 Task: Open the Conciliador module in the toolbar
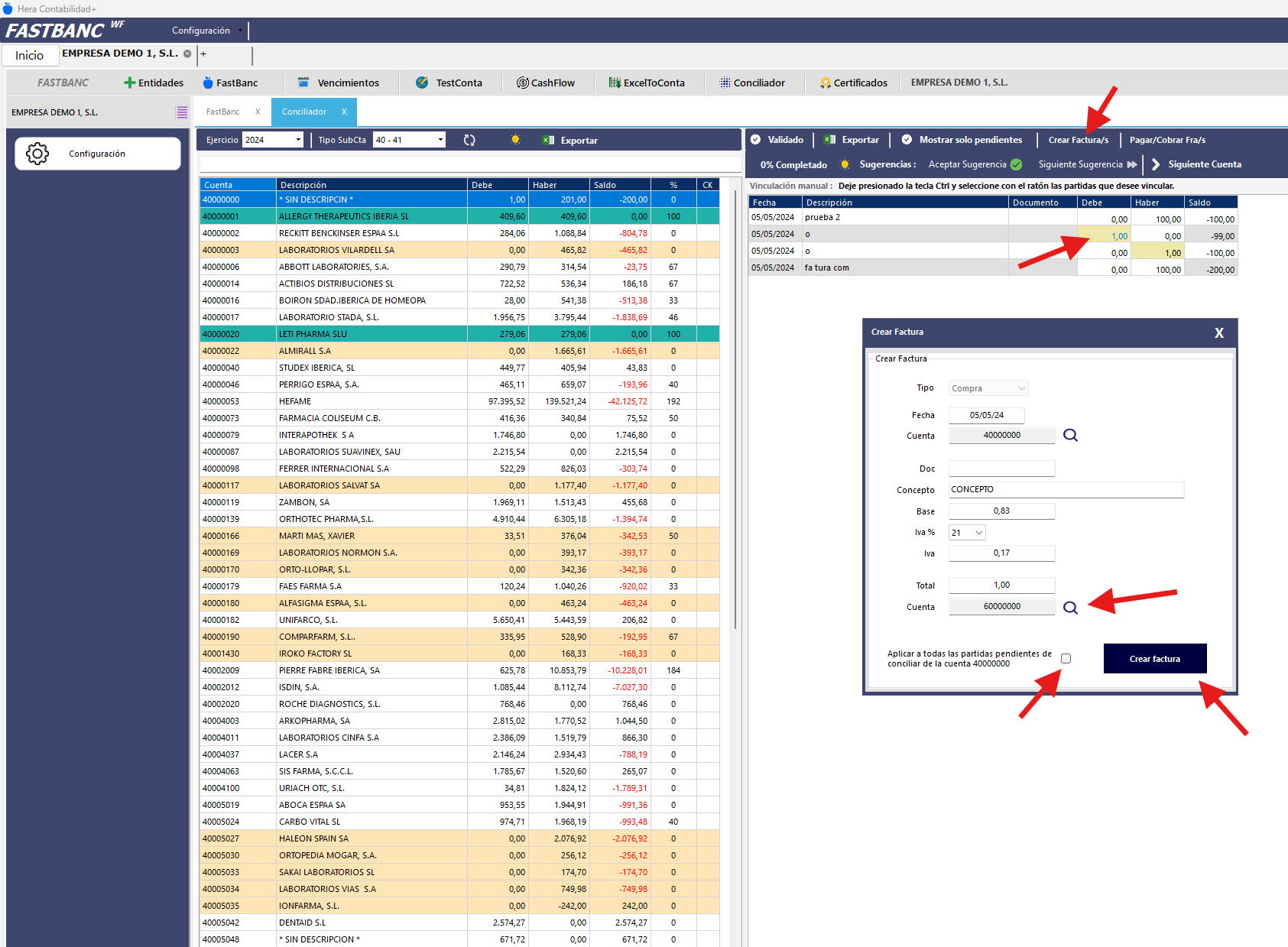pyautogui.click(x=752, y=83)
